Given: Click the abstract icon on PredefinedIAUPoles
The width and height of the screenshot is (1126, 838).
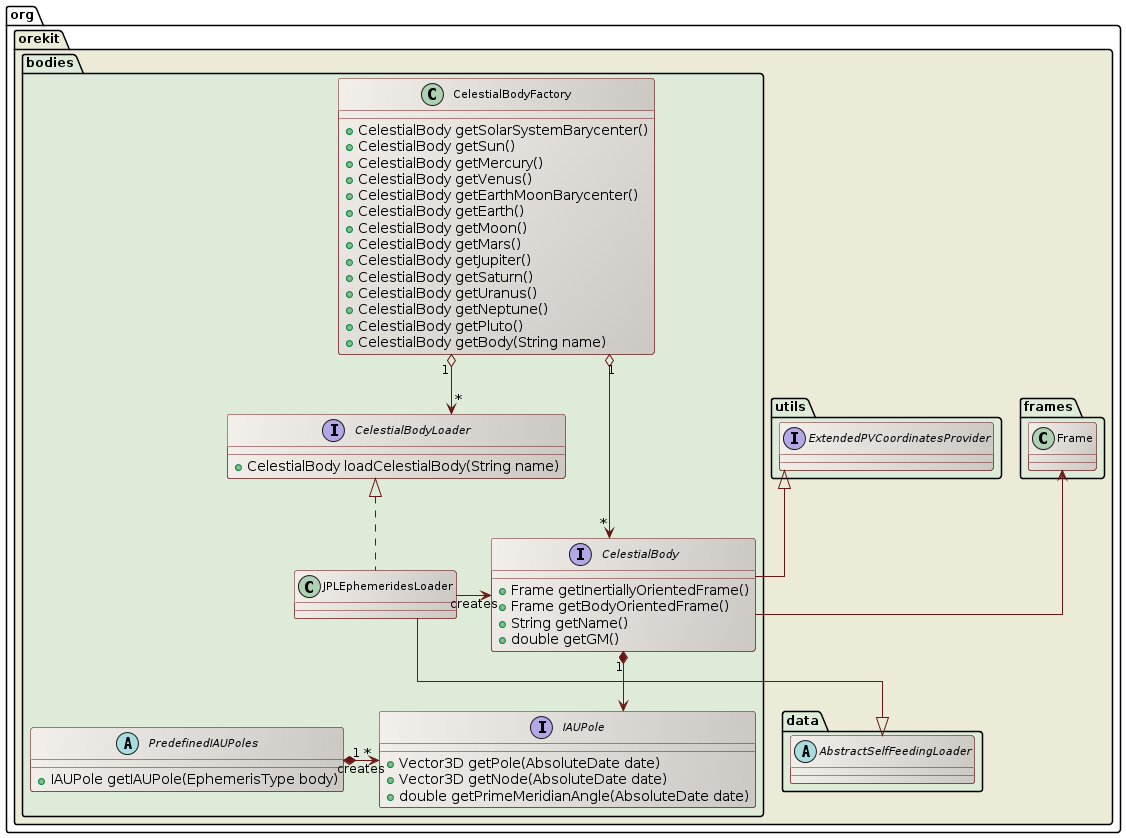Looking at the screenshot, I should coord(129,743).
